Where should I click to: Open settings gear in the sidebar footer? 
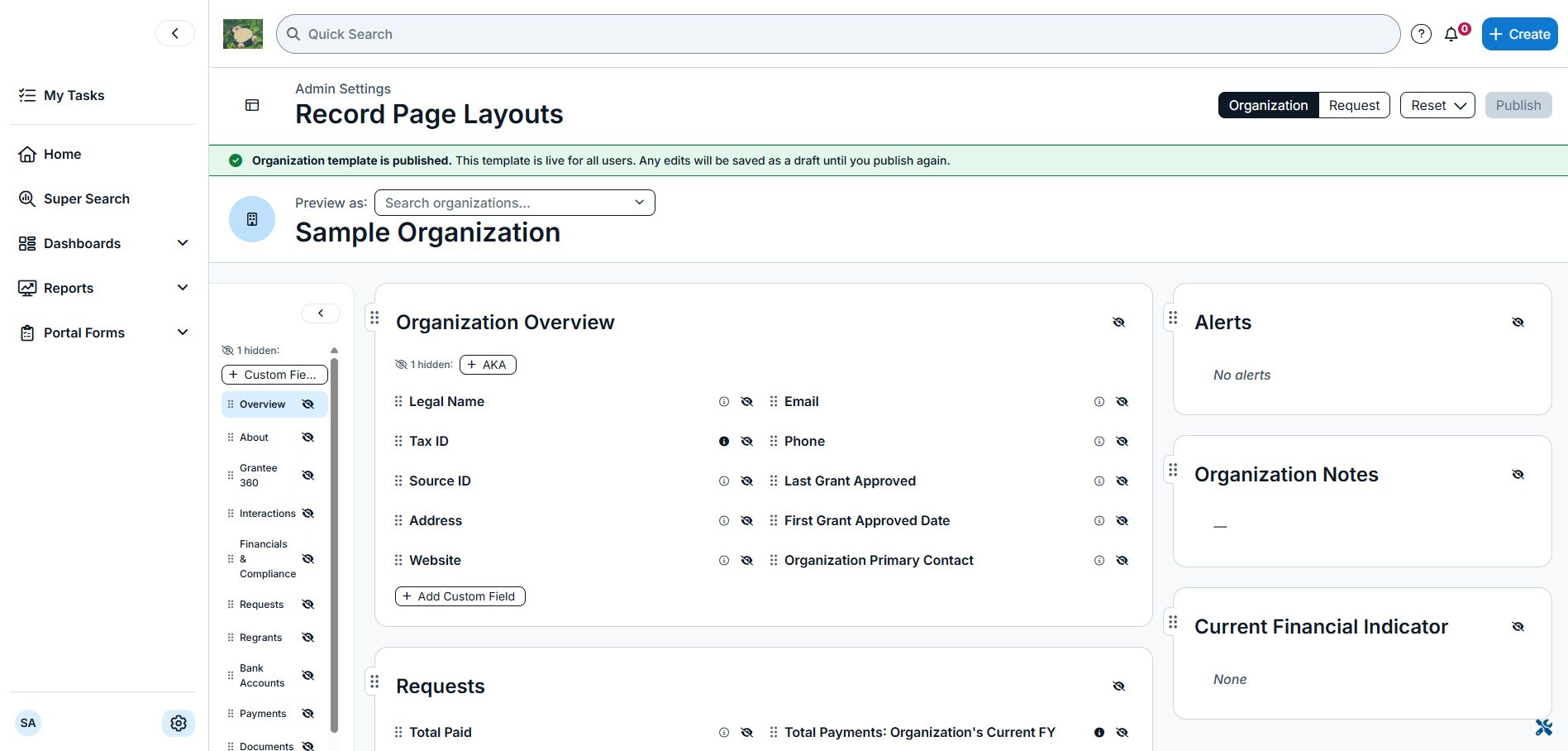coord(179,723)
